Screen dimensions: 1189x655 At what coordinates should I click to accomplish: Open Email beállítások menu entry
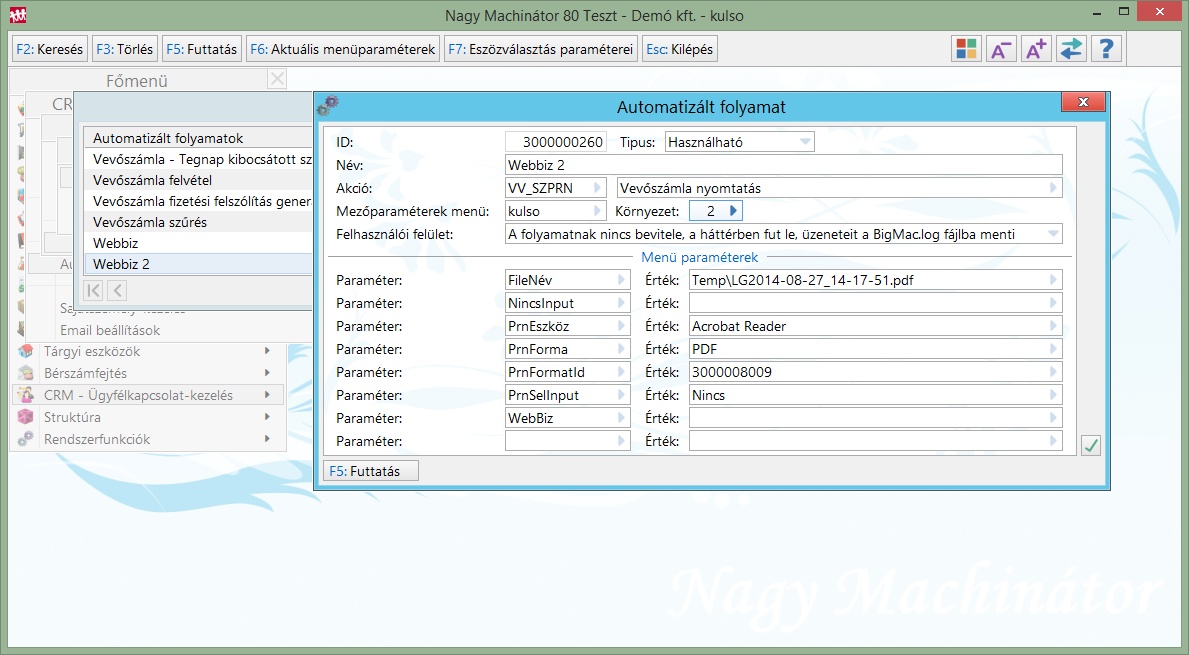110,330
